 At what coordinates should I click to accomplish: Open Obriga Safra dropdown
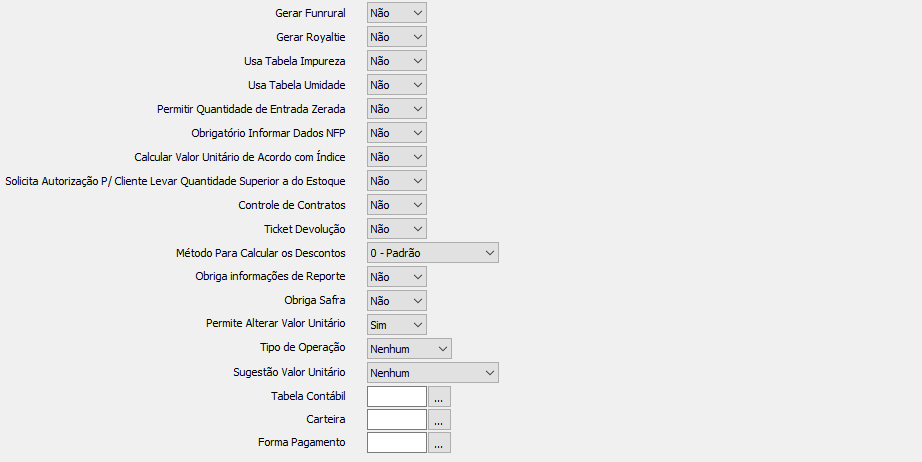click(x=397, y=301)
